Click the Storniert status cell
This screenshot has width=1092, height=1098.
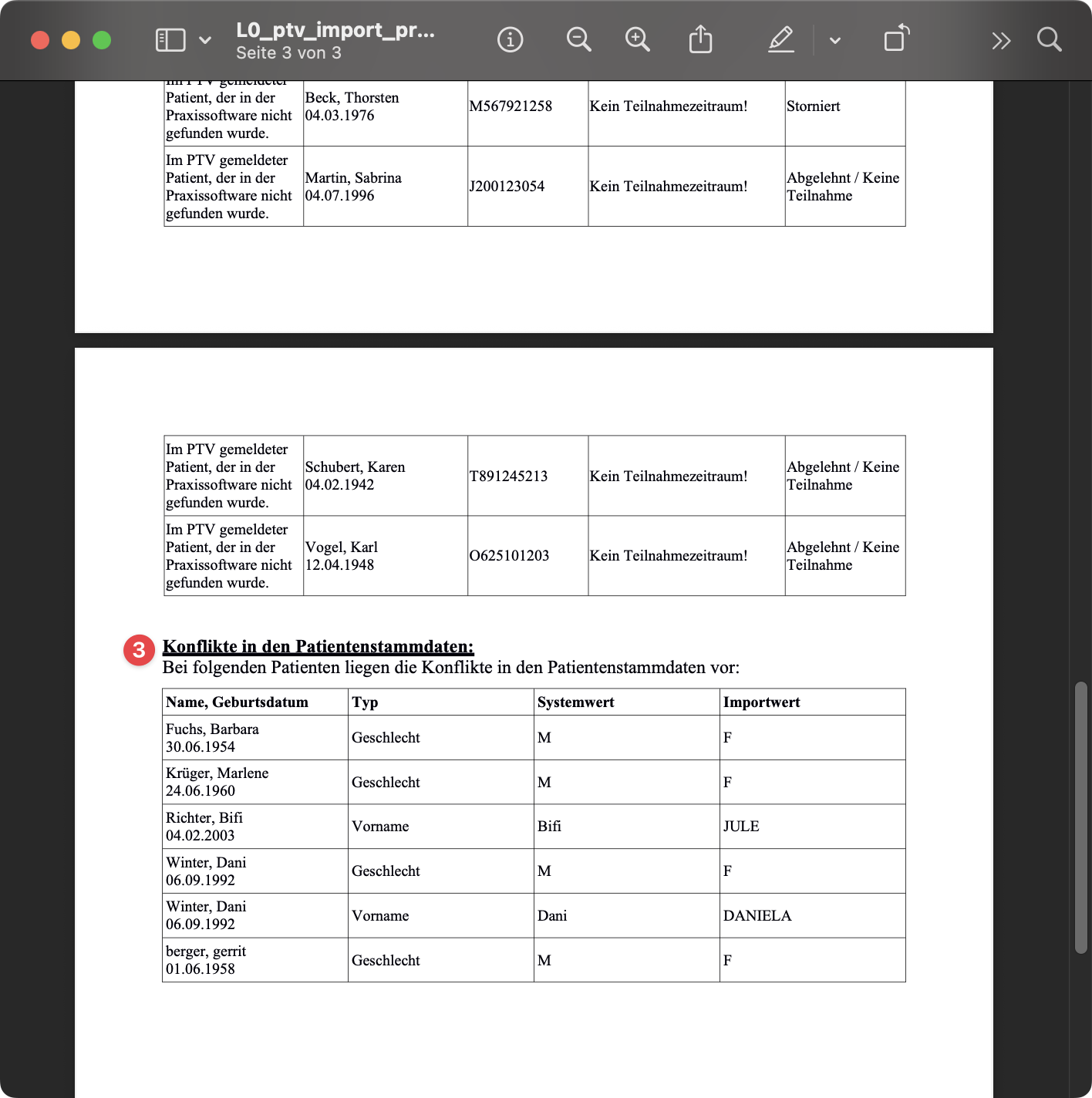pos(813,106)
